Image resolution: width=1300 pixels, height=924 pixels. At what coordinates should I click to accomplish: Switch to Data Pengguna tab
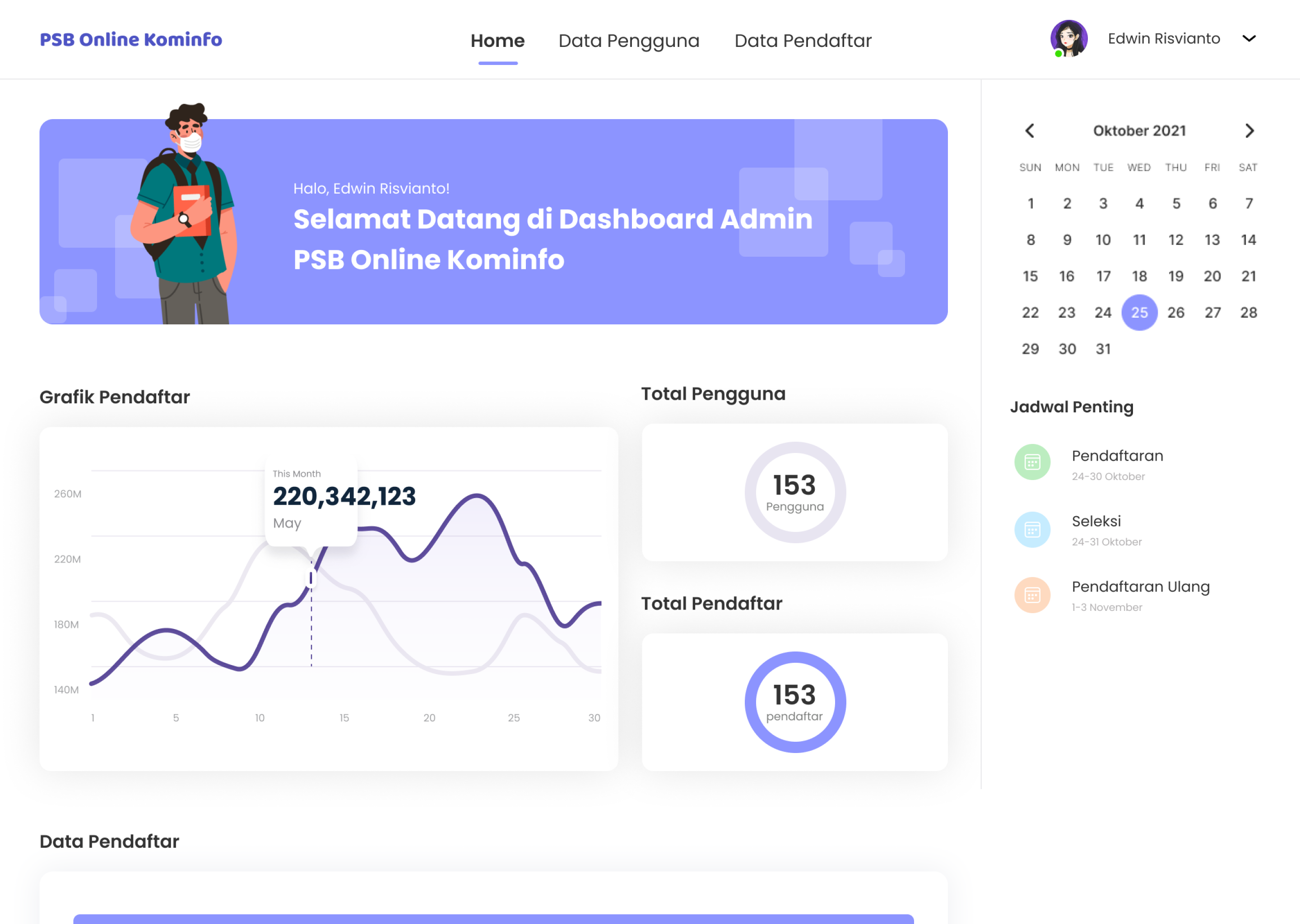click(628, 41)
